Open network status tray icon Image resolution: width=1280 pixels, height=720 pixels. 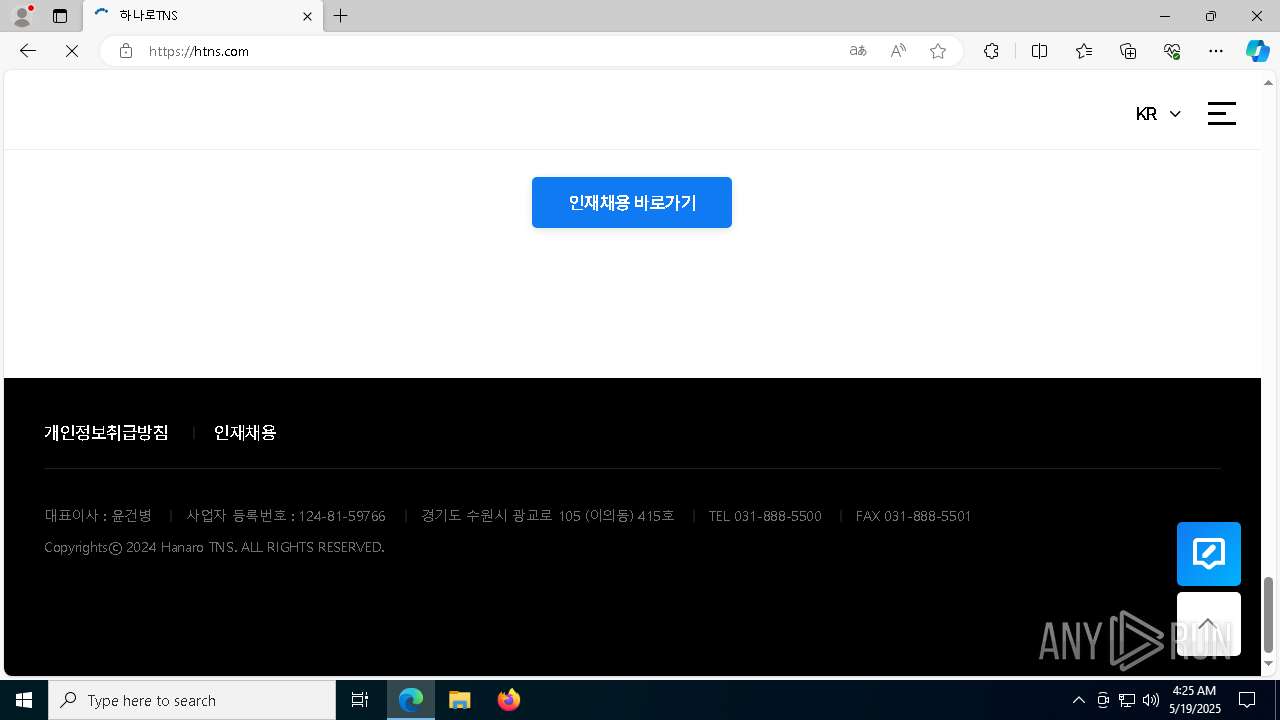[1127, 700]
